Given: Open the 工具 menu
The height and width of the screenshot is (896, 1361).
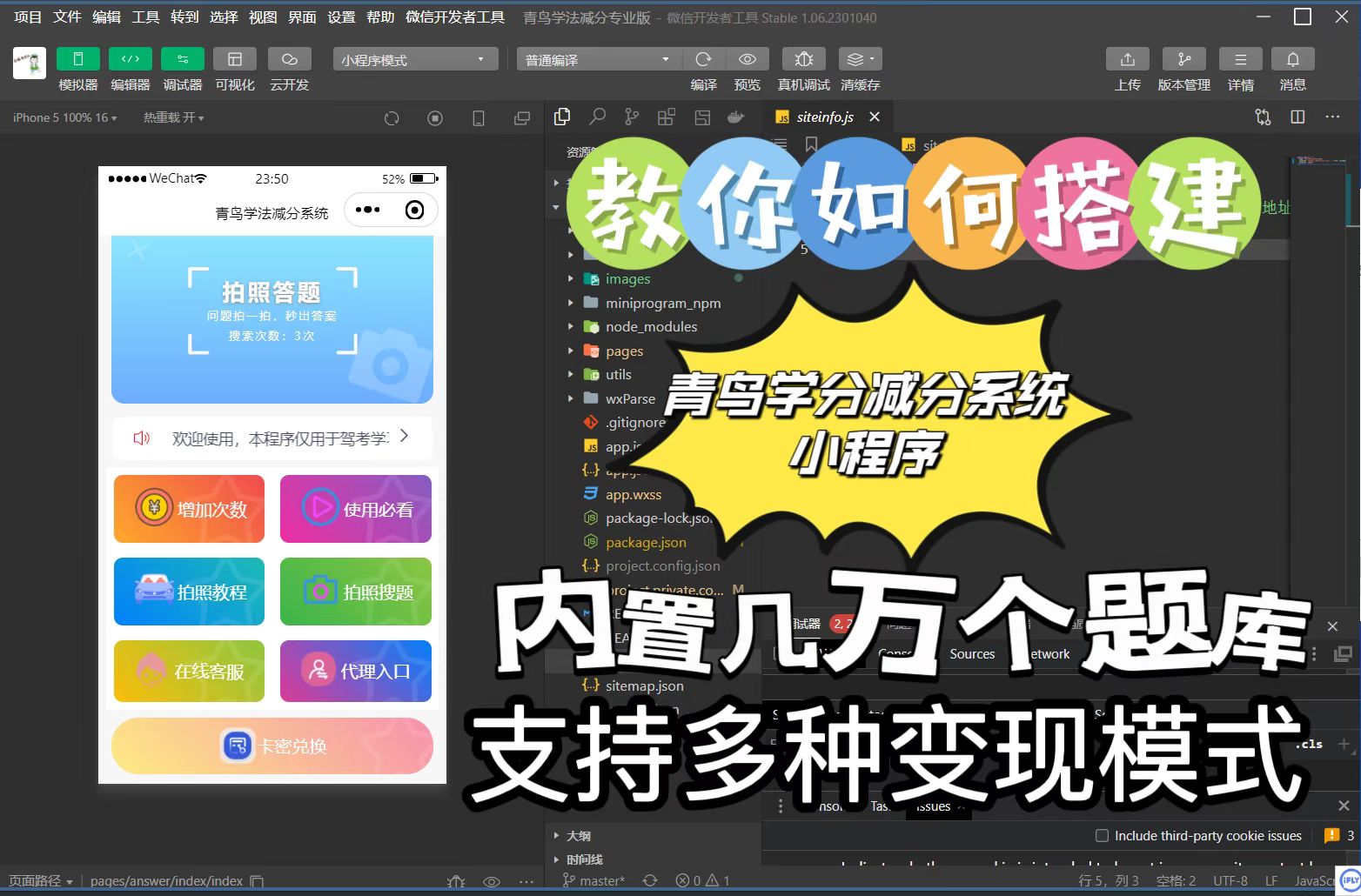Looking at the screenshot, I should pos(145,17).
